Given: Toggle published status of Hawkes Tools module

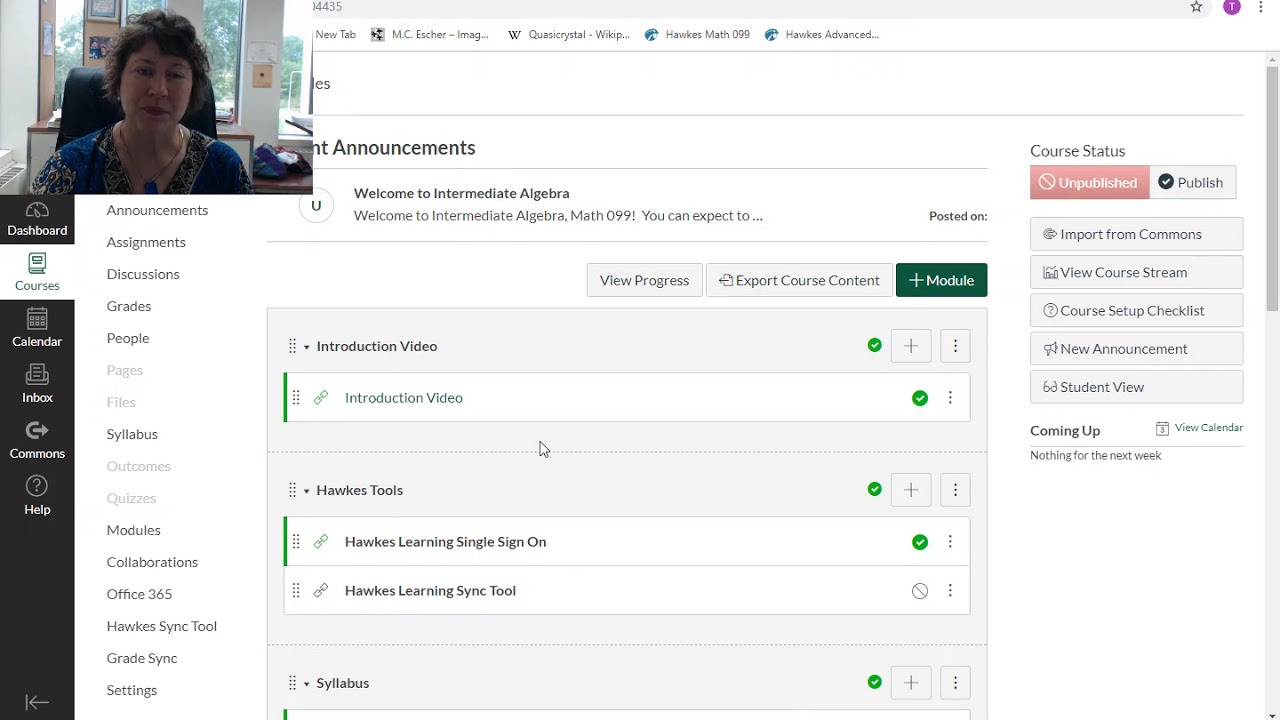Looking at the screenshot, I should 875,490.
